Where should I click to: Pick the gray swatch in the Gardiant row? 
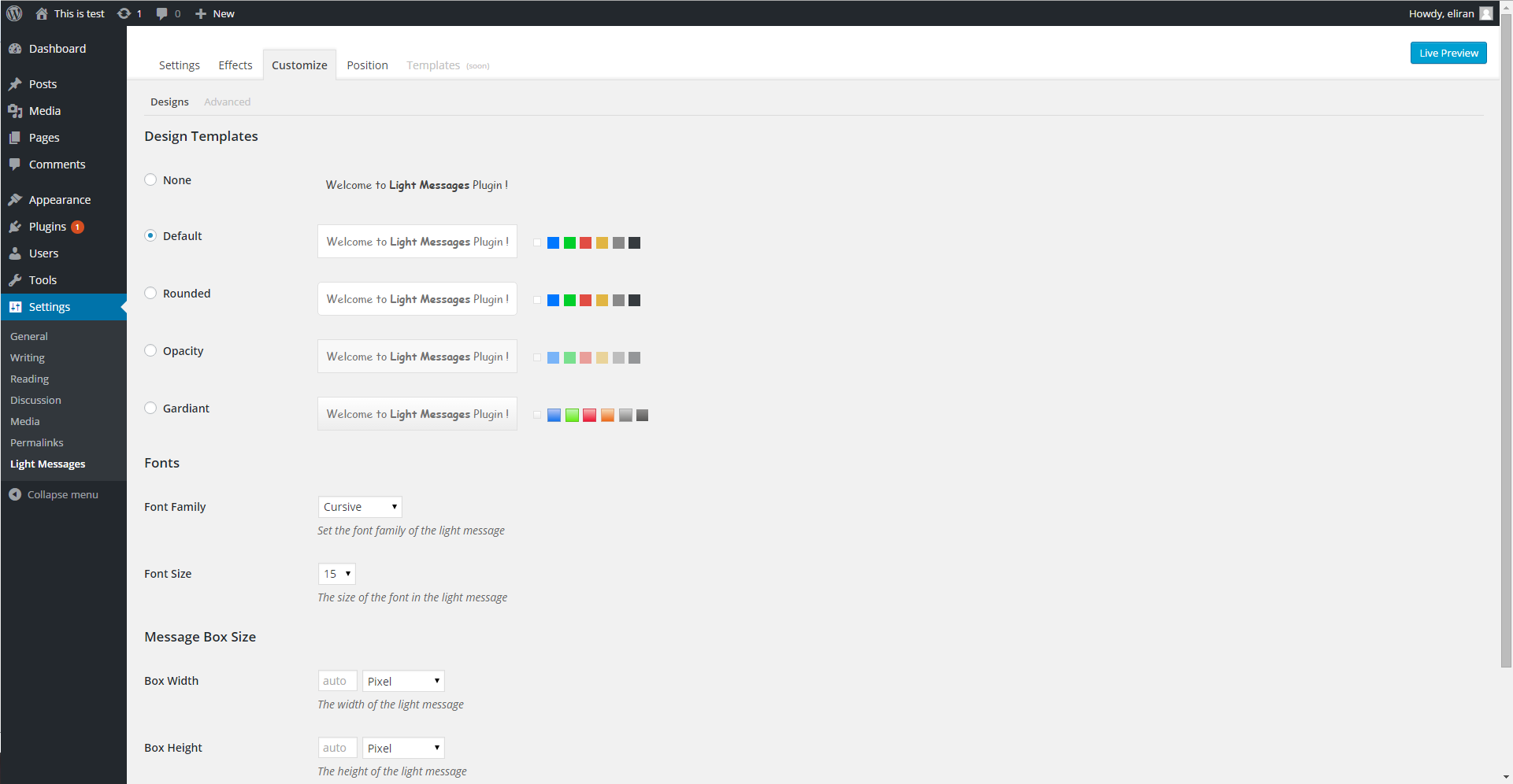(x=625, y=415)
